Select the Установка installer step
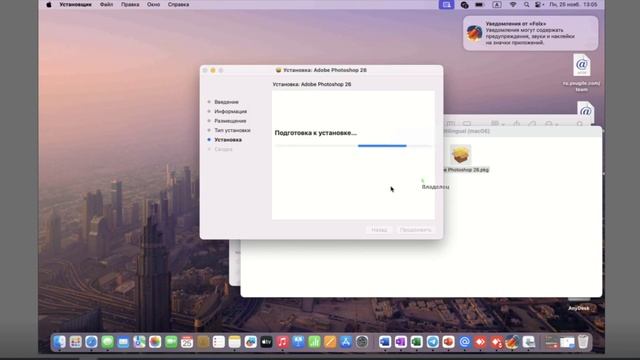This screenshot has width=640, height=360. tap(228, 140)
